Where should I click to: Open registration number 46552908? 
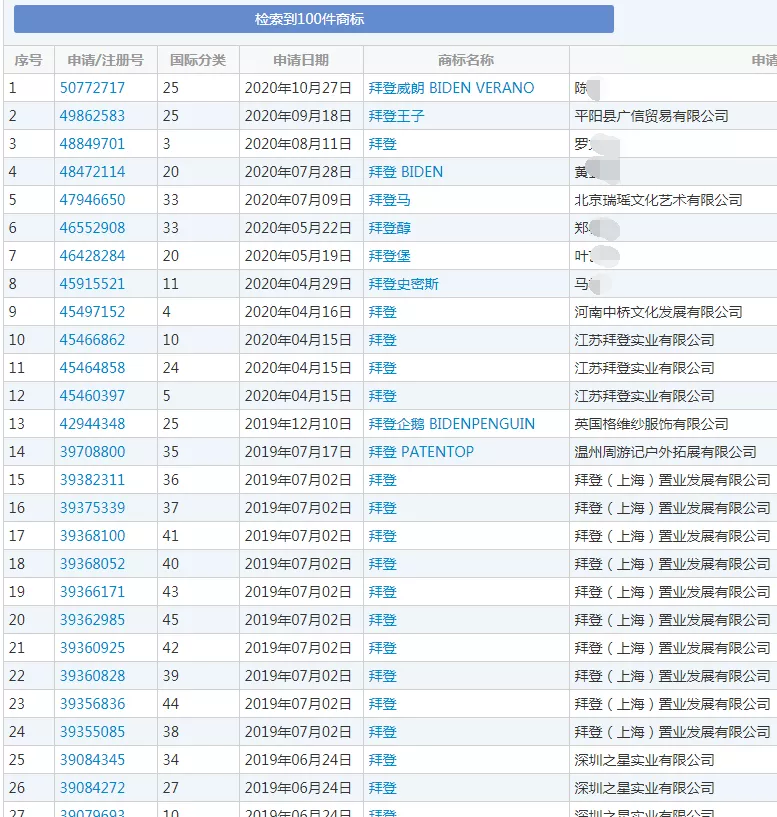[x=92, y=228]
